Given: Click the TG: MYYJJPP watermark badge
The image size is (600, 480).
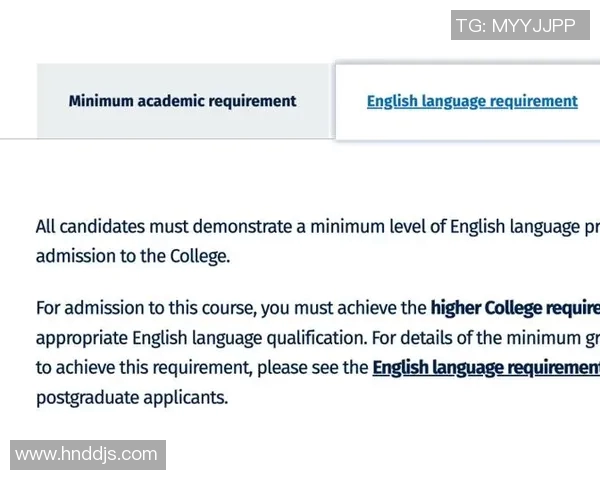Looking at the screenshot, I should coord(520,25).
